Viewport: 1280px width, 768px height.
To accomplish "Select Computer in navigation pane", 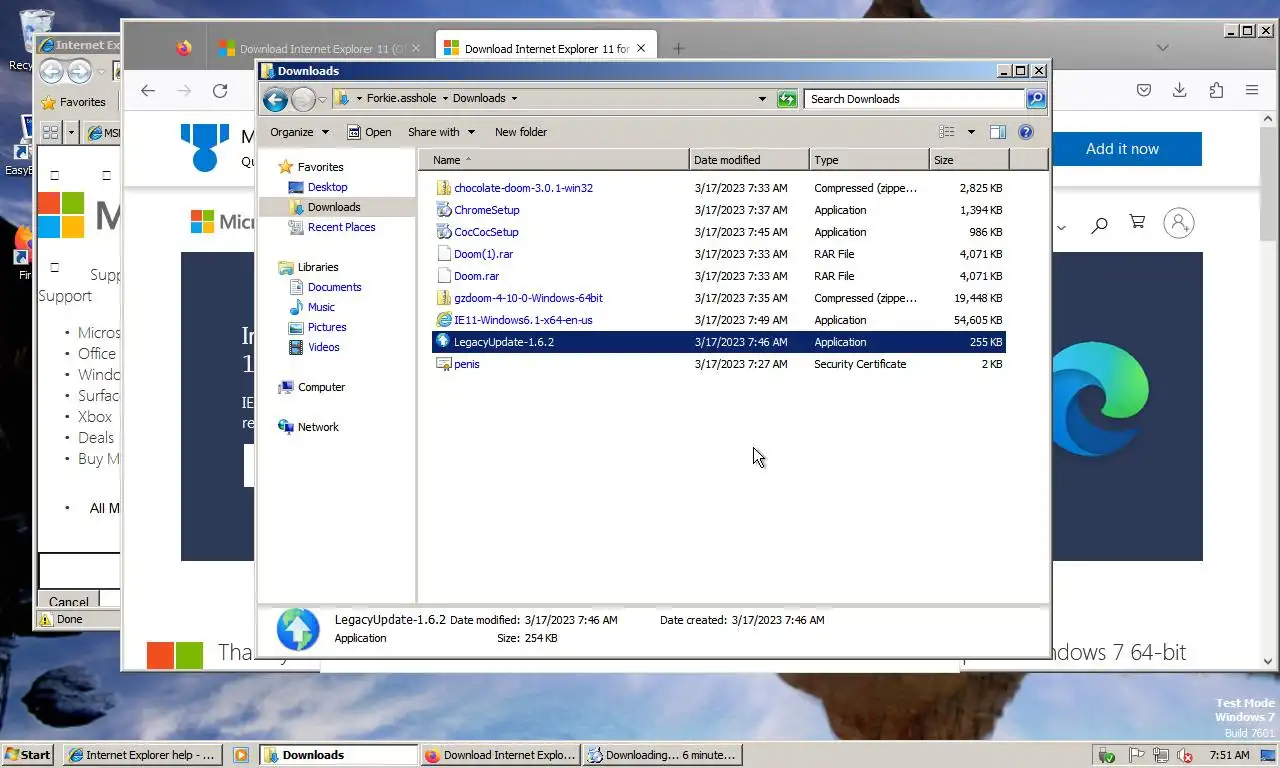I will [321, 387].
